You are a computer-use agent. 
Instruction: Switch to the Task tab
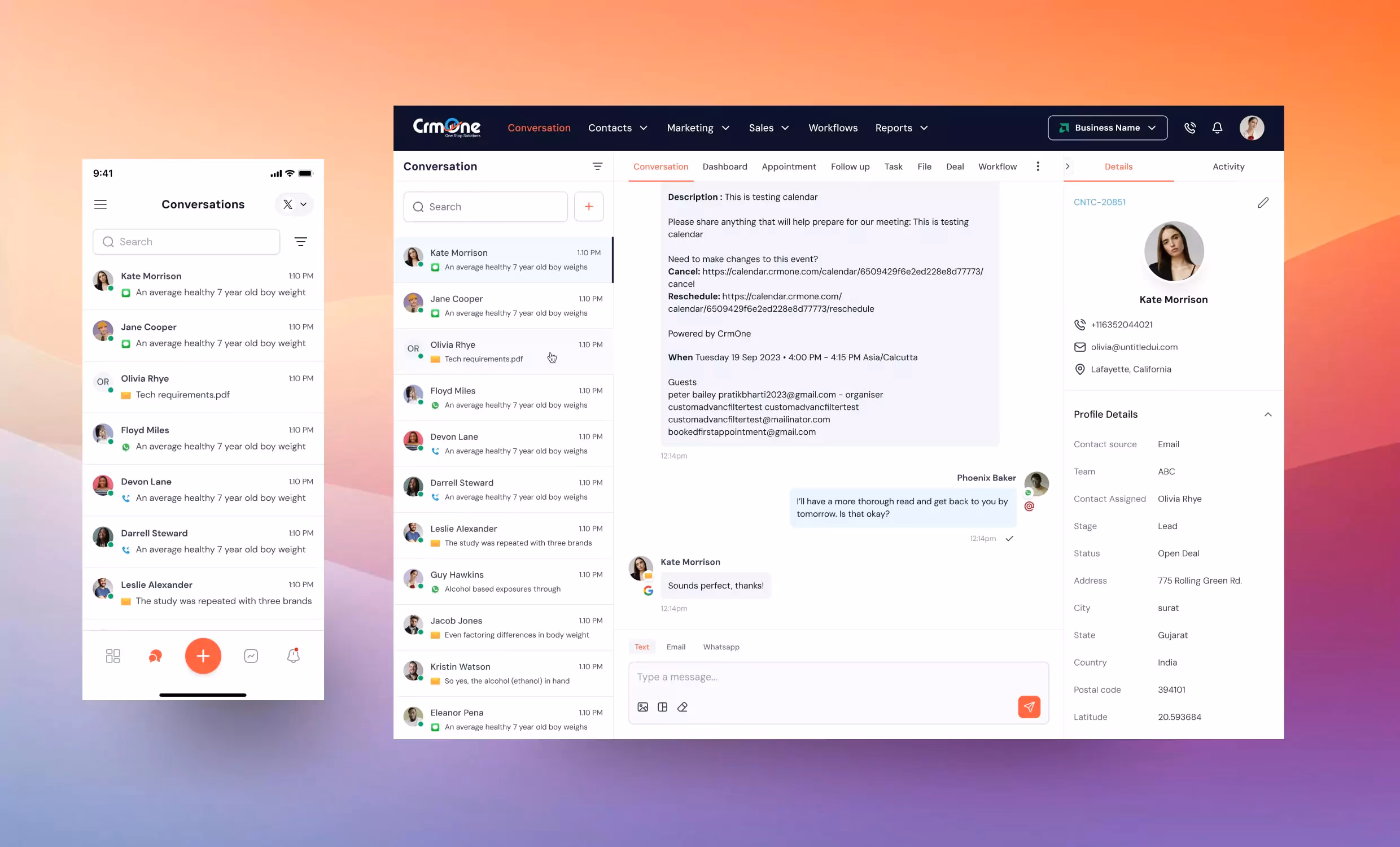(x=893, y=166)
